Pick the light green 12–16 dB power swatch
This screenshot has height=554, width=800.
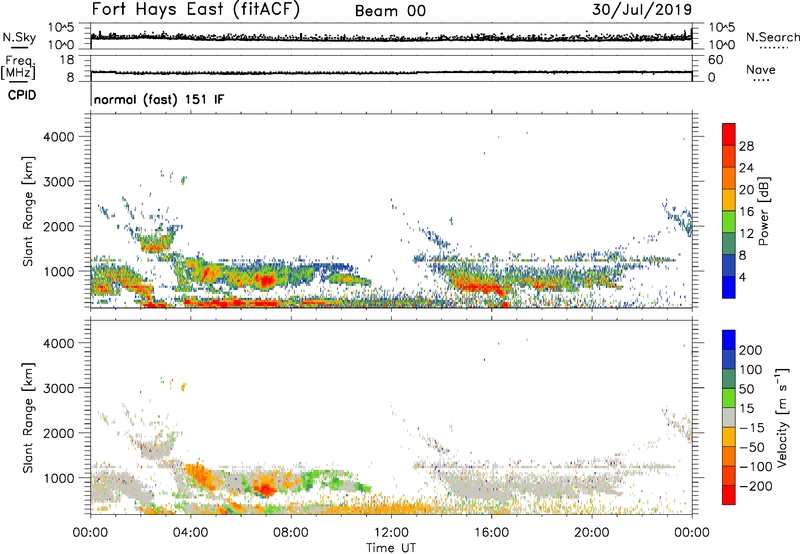pos(729,222)
